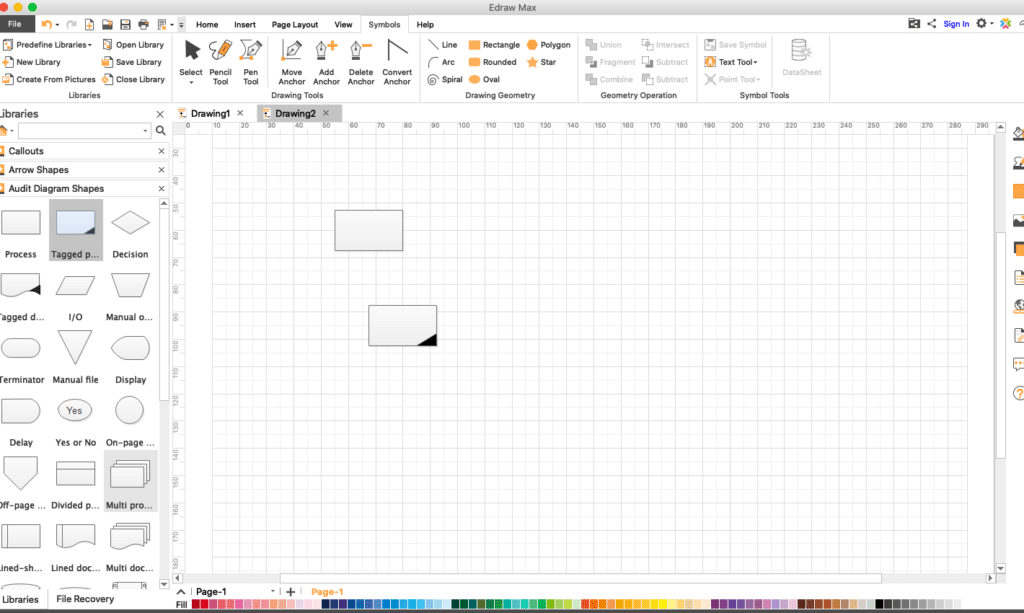
Task: Activate the Move Anchor tool
Action: (x=291, y=60)
